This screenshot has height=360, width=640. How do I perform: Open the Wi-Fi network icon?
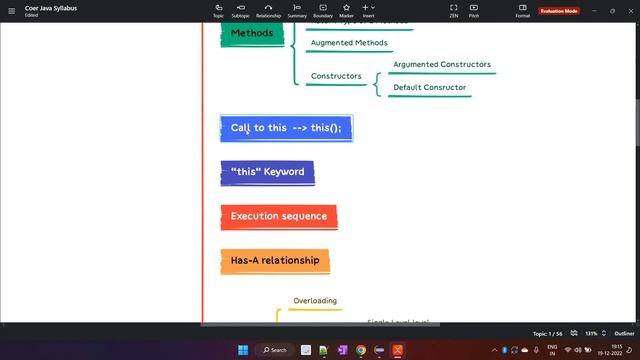pyautogui.click(x=567, y=350)
